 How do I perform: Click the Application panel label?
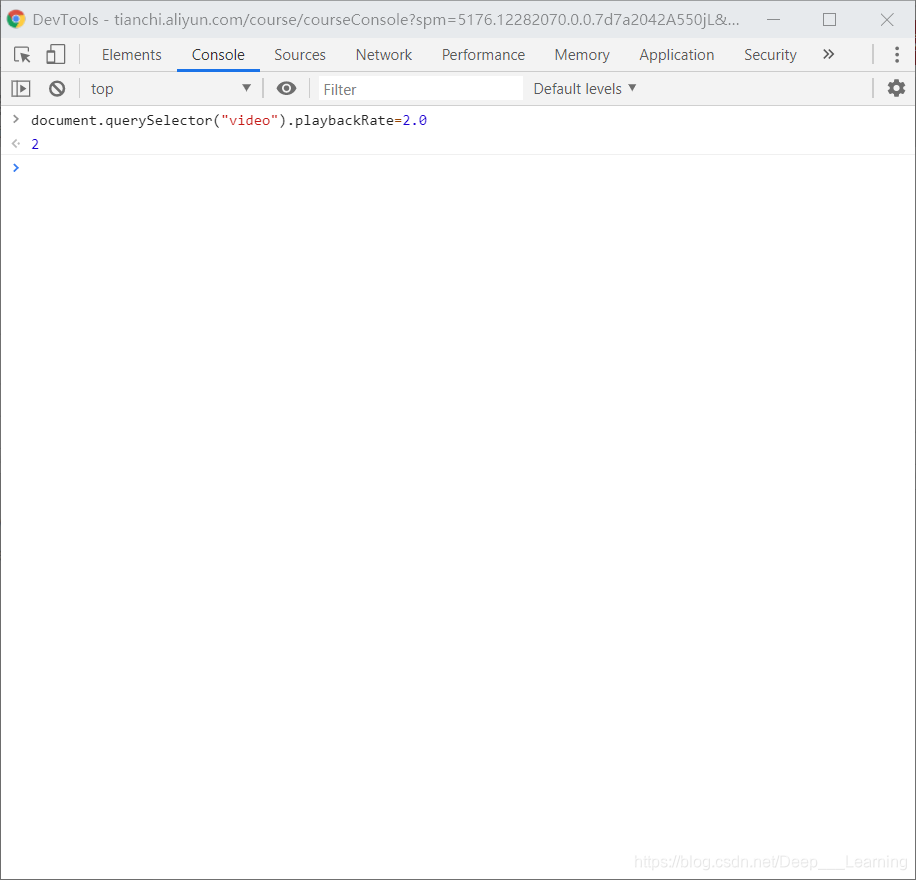click(x=676, y=54)
